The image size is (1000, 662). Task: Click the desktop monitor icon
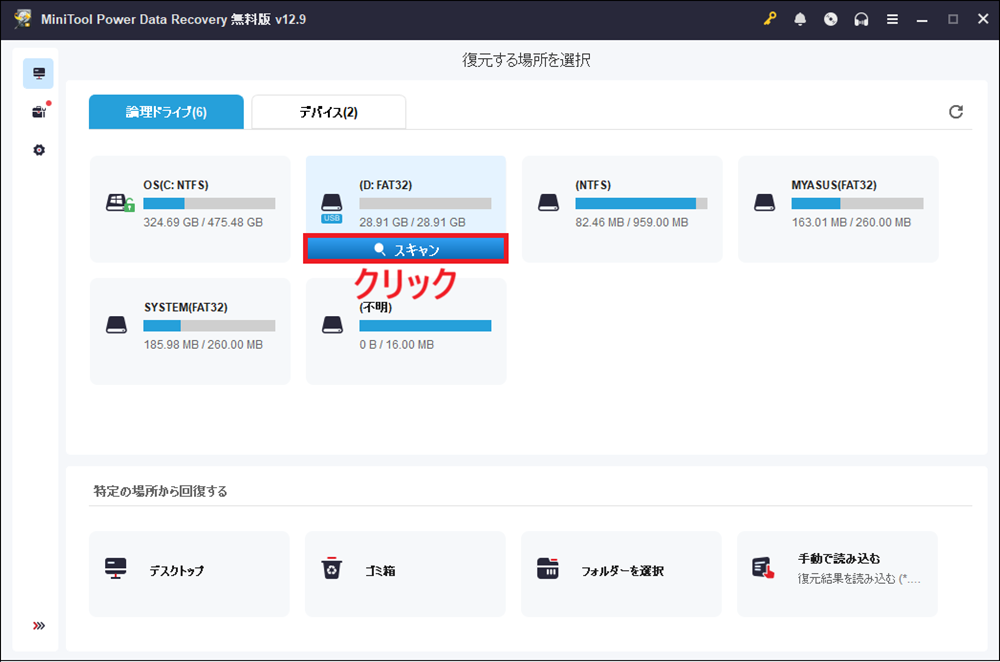pyautogui.click(x=115, y=568)
